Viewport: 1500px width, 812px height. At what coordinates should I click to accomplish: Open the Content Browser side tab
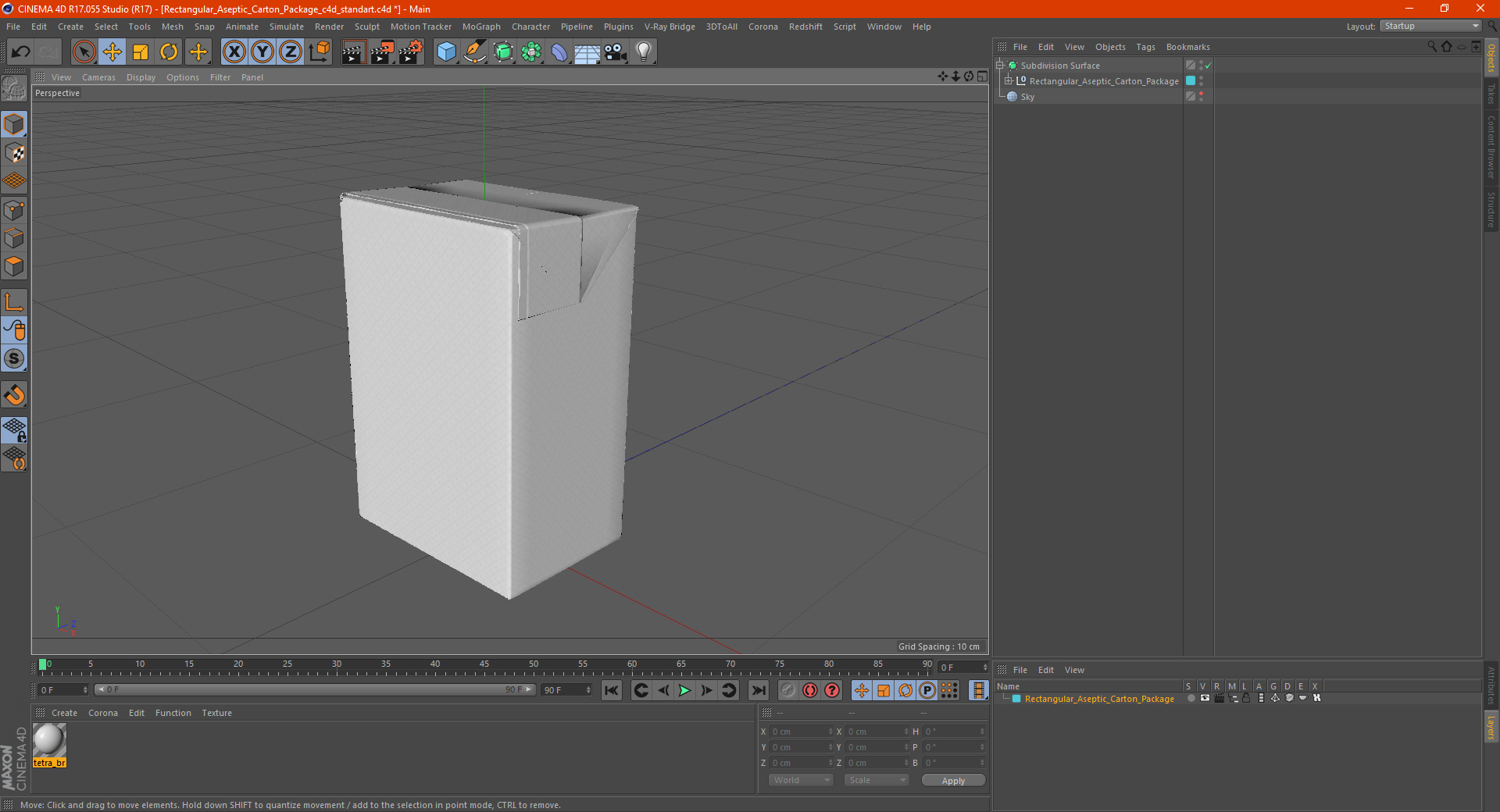[x=1491, y=148]
